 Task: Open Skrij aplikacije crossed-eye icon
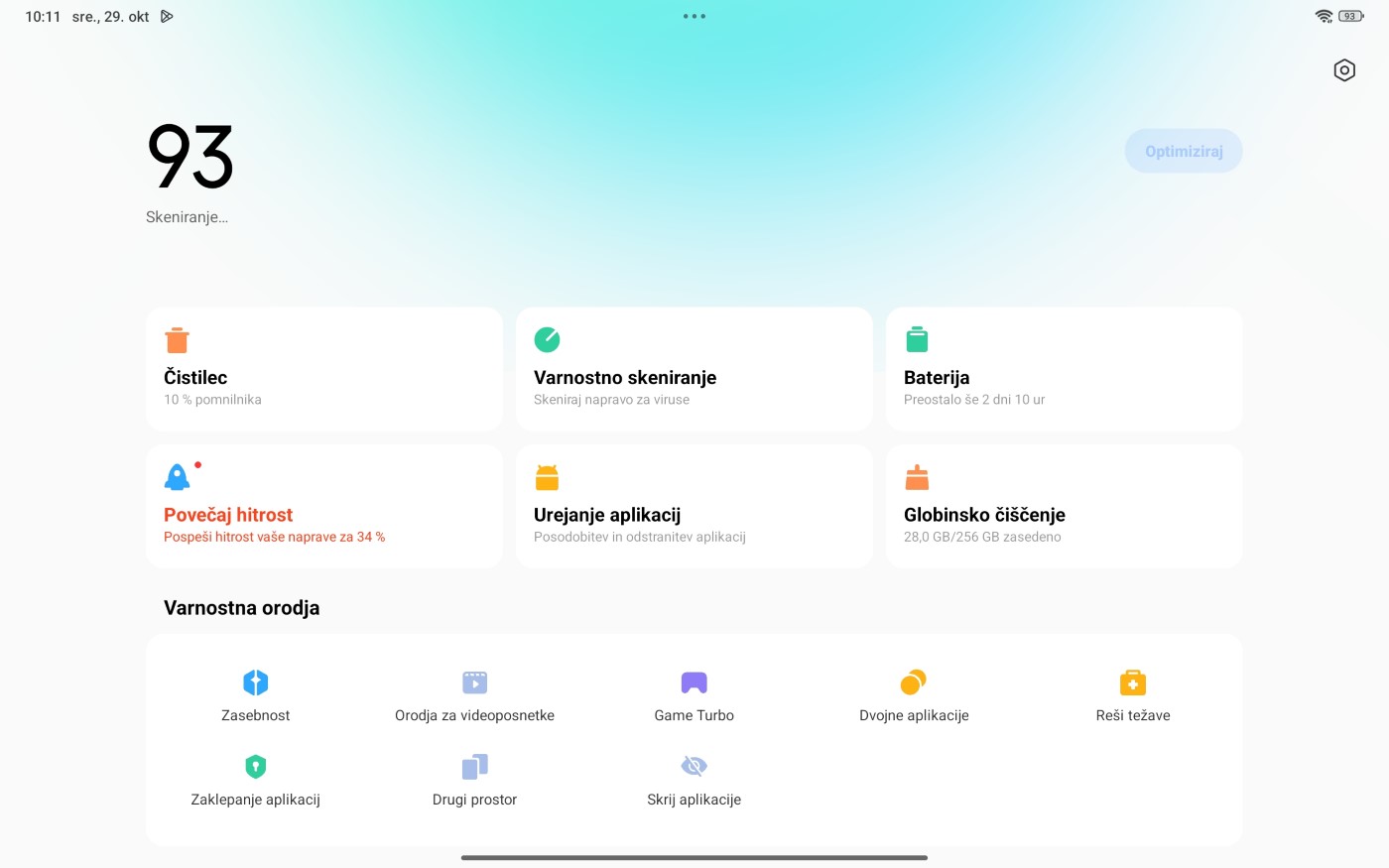694,767
